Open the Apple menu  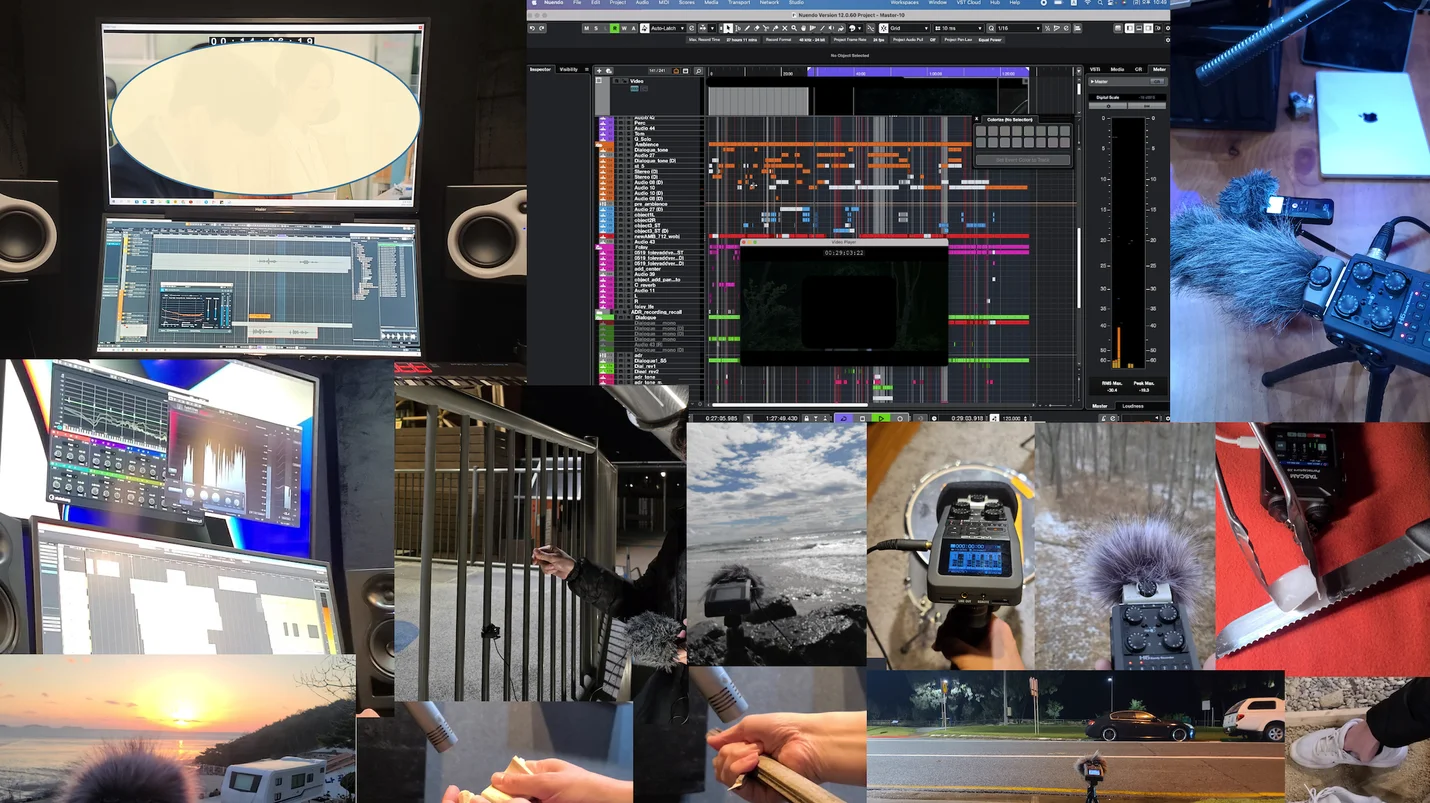tap(534, 3)
